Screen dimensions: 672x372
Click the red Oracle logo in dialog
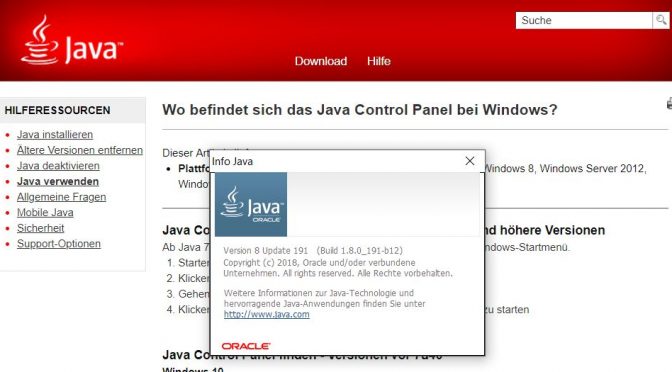pos(246,346)
